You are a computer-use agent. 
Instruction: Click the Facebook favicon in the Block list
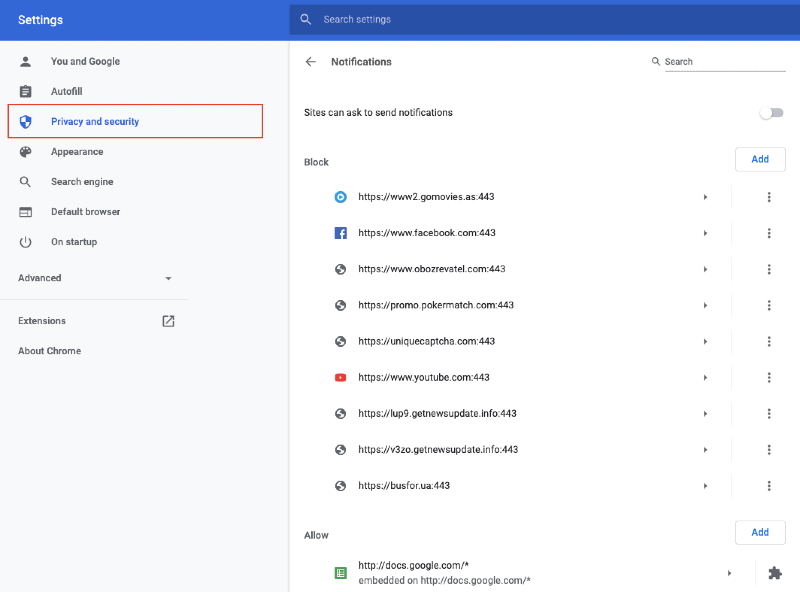(x=340, y=233)
